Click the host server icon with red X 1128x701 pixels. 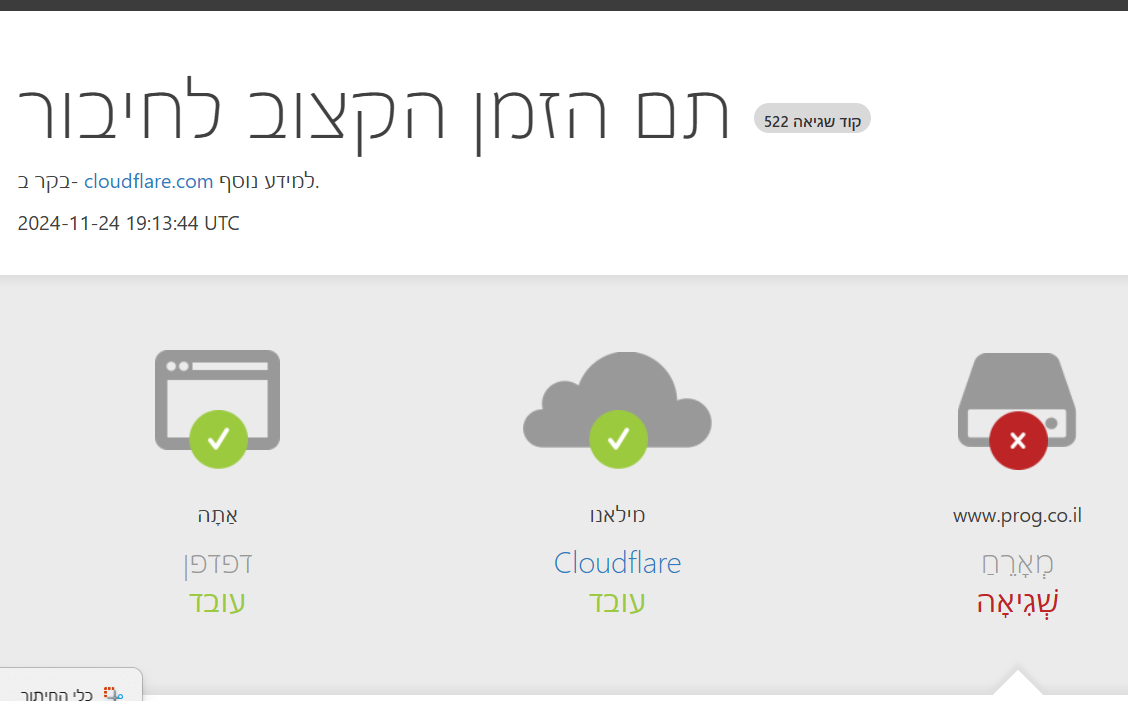point(1016,398)
